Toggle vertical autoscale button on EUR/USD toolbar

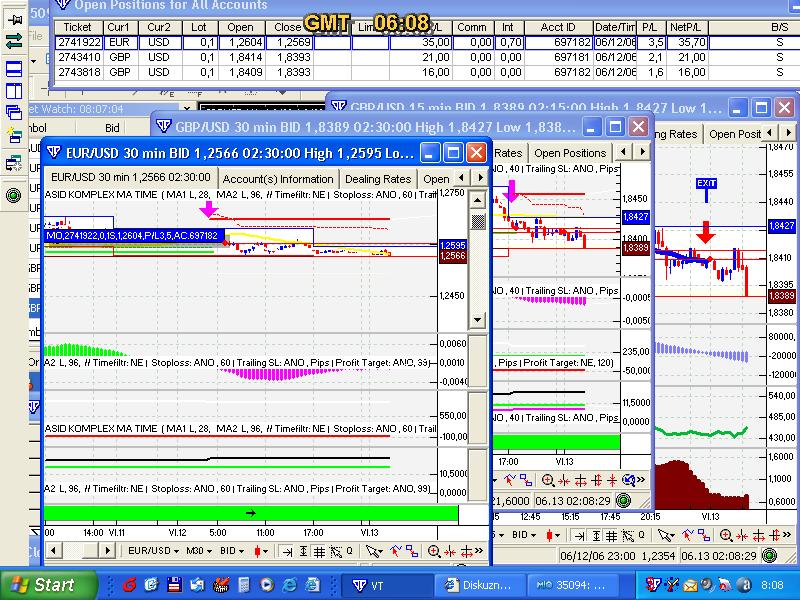[x=301, y=551]
